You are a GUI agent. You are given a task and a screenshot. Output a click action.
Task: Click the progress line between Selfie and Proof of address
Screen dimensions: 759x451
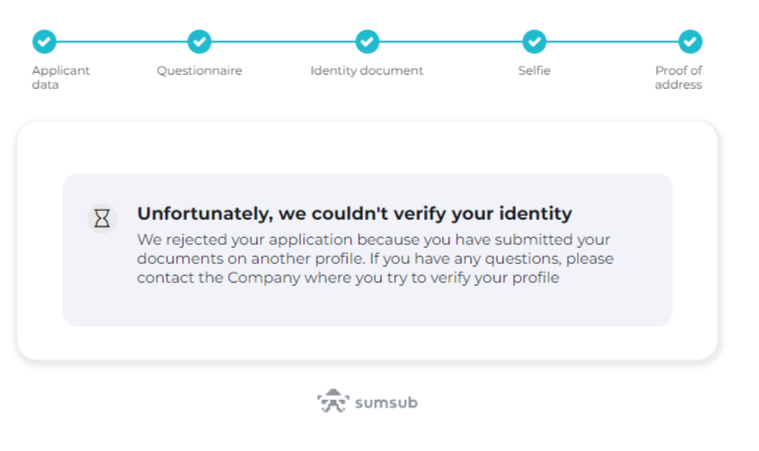tap(612, 42)
